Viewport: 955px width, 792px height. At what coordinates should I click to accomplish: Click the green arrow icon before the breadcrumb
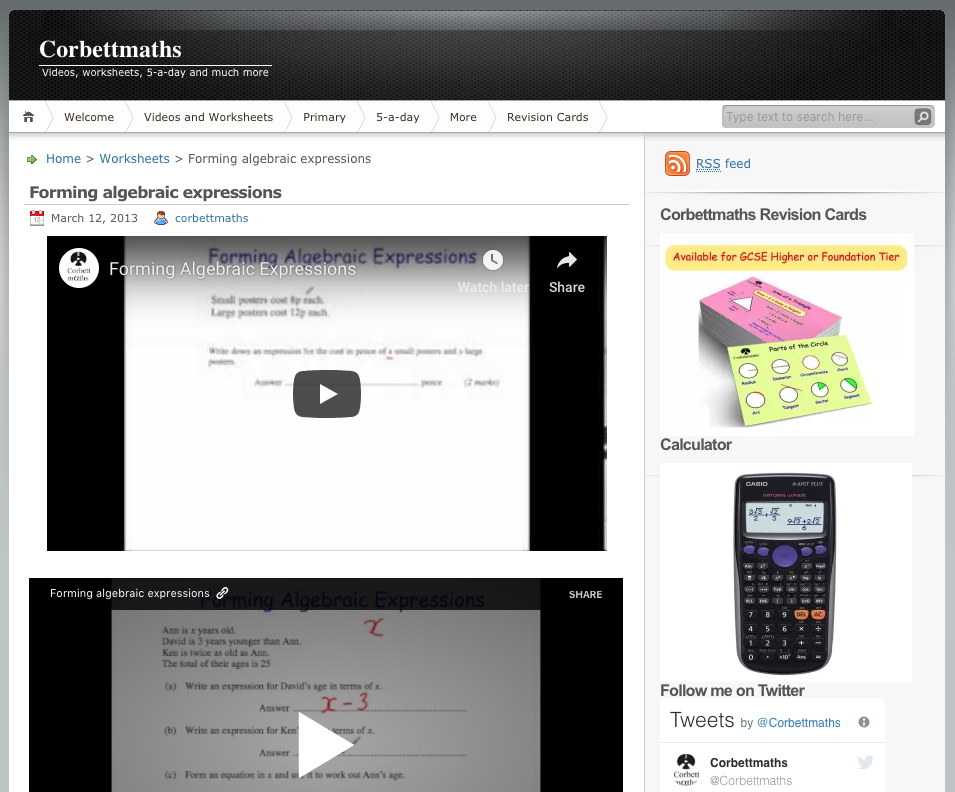click(x=33, y=159)
